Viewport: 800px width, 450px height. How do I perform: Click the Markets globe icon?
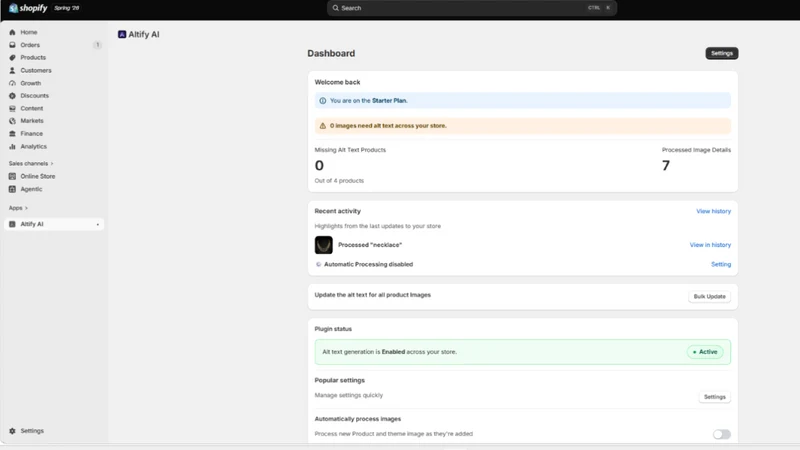tap(12, 121)
